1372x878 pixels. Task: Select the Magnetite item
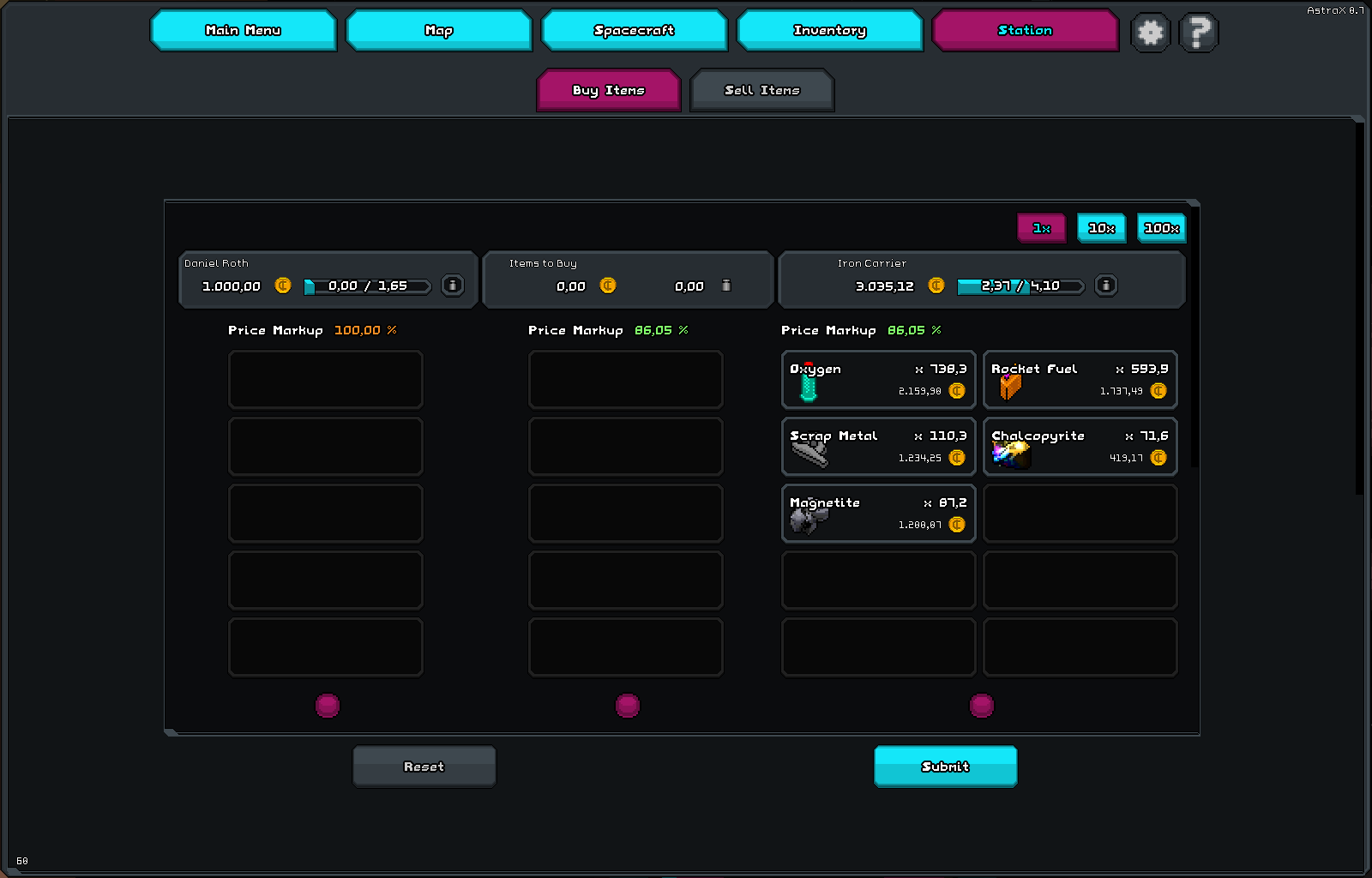[x=878, y=513]
